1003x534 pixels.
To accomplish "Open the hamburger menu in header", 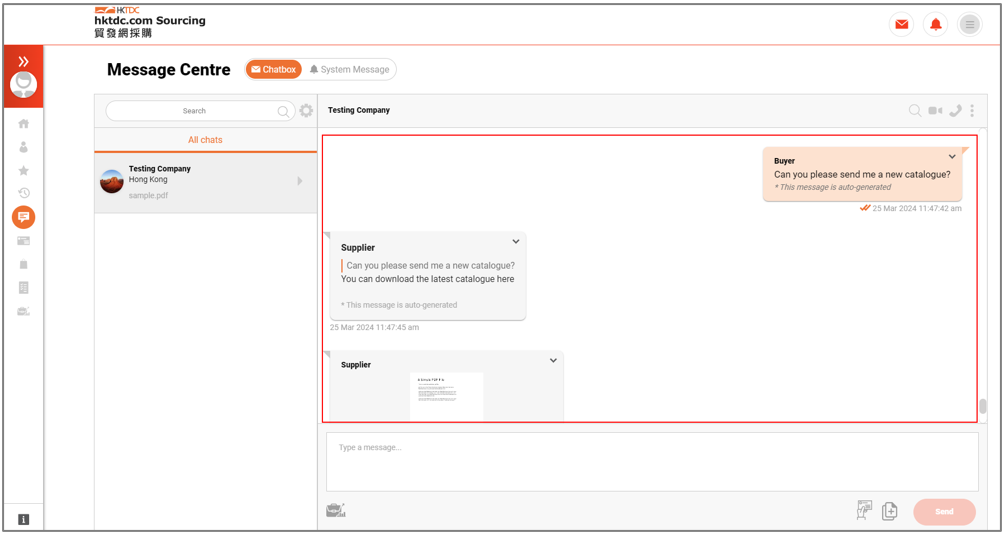I will click(x=969, y=24).
